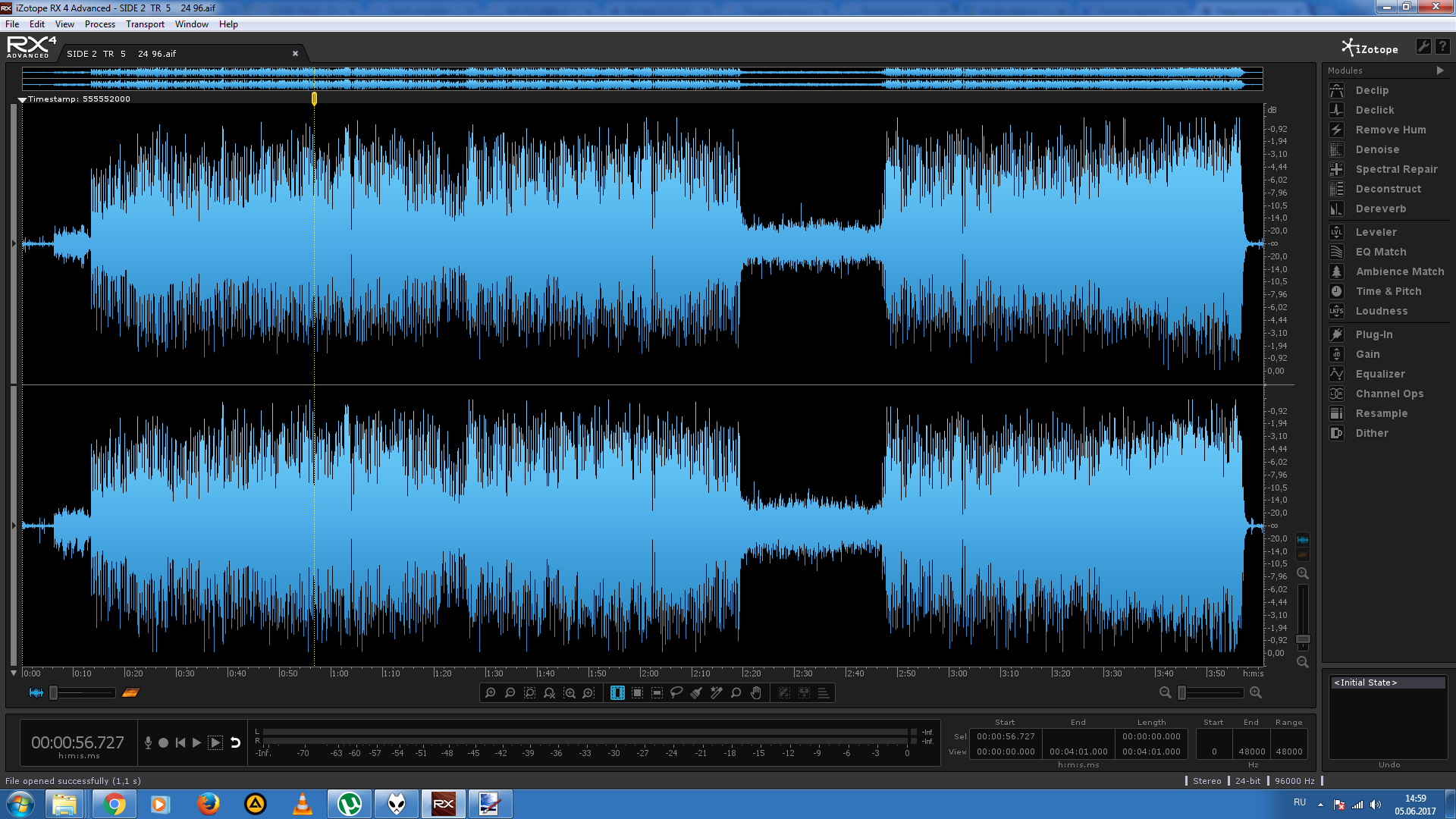
Task: Select the Brush selection tool
Action: [x=696, y=692]
